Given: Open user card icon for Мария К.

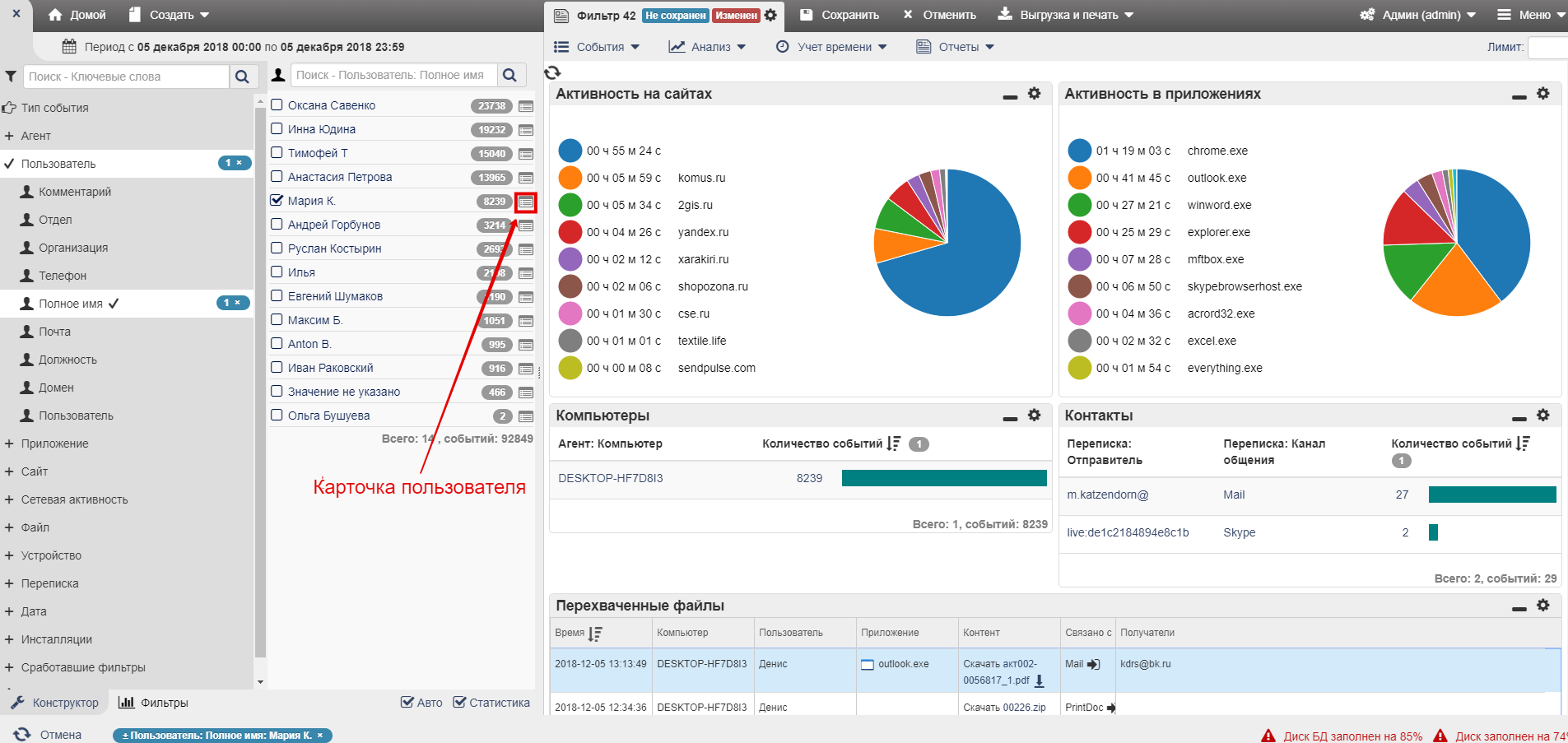Looking at the screenshot, I should 526,202.
